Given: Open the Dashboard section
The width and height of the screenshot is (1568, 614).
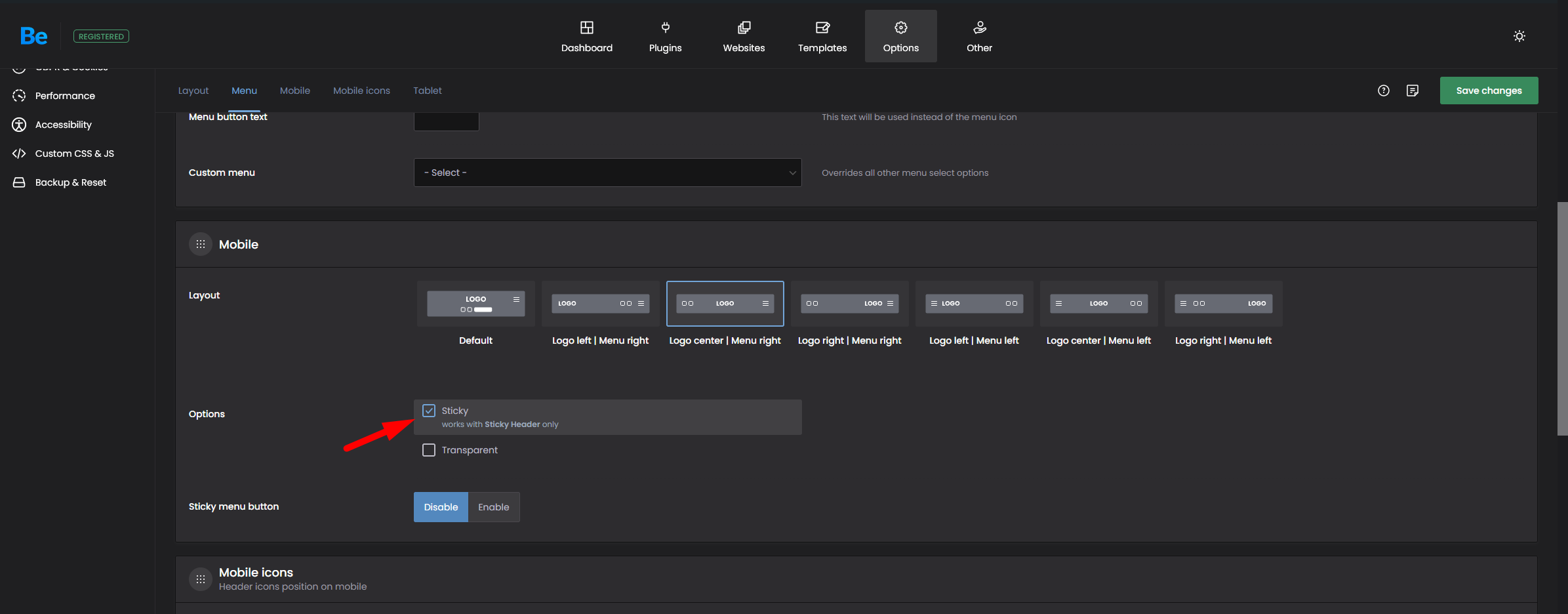Looking at the screenshot, I should coord(586,36).
